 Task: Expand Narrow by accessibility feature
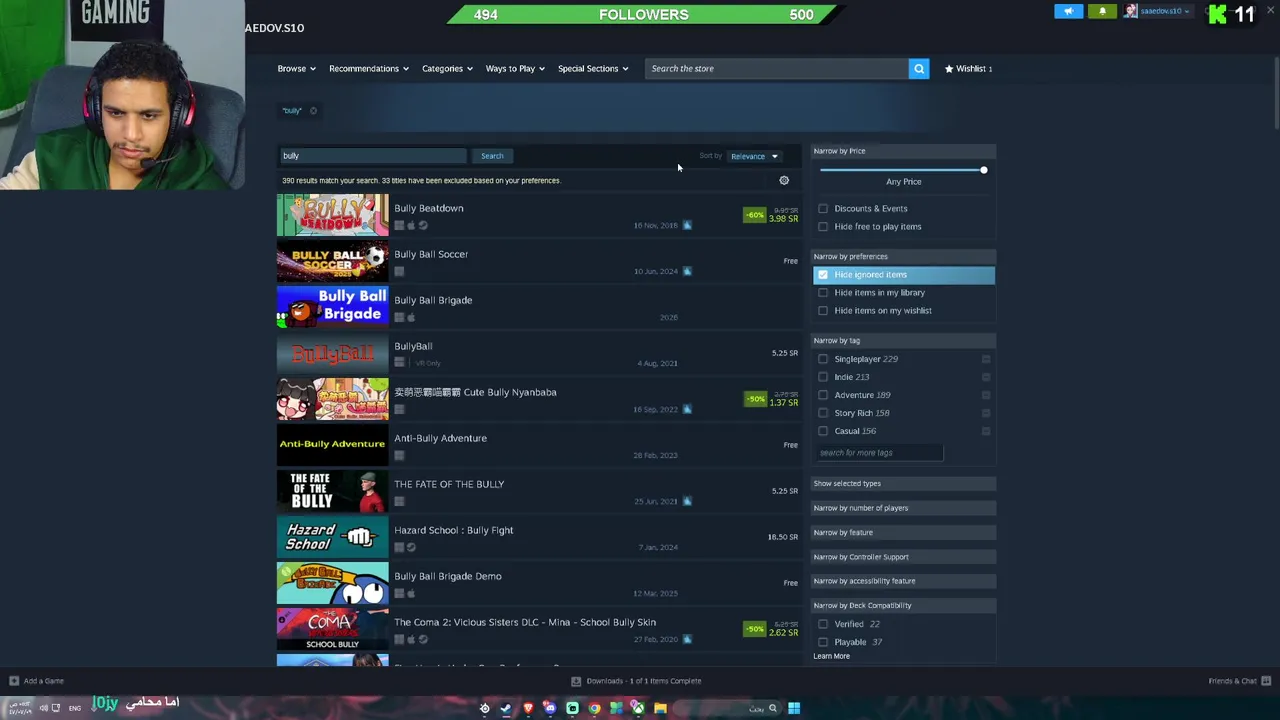[904, 581]
